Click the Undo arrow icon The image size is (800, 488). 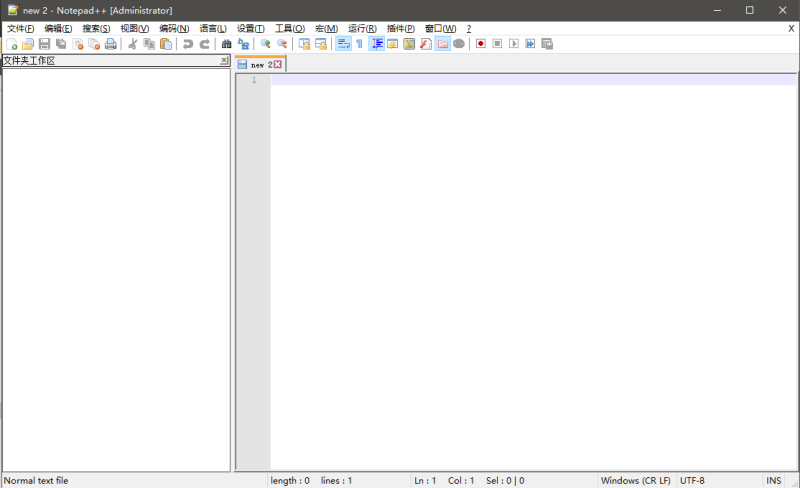pos(188,44)
